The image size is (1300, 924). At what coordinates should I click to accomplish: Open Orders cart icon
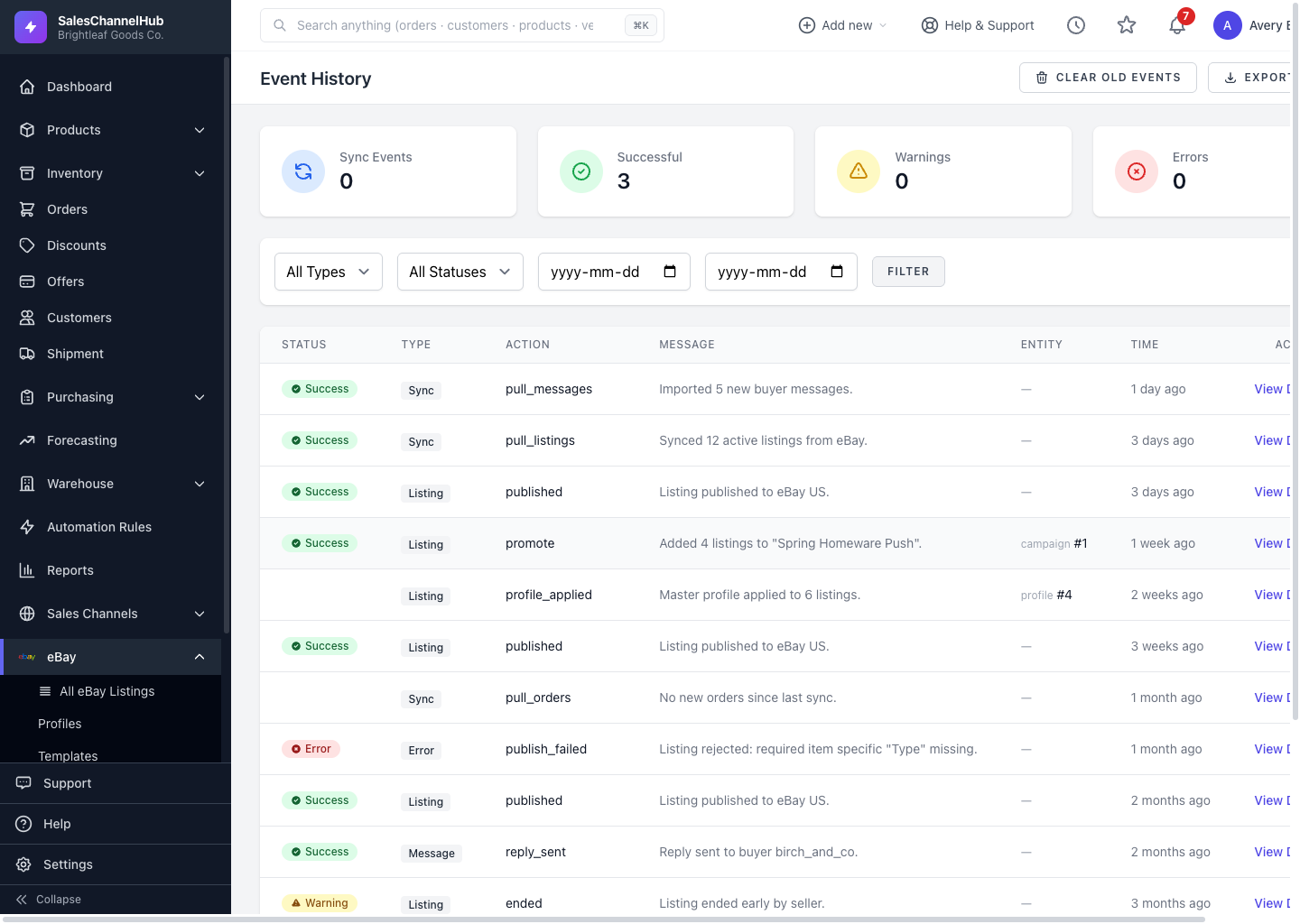click(27, 209)
